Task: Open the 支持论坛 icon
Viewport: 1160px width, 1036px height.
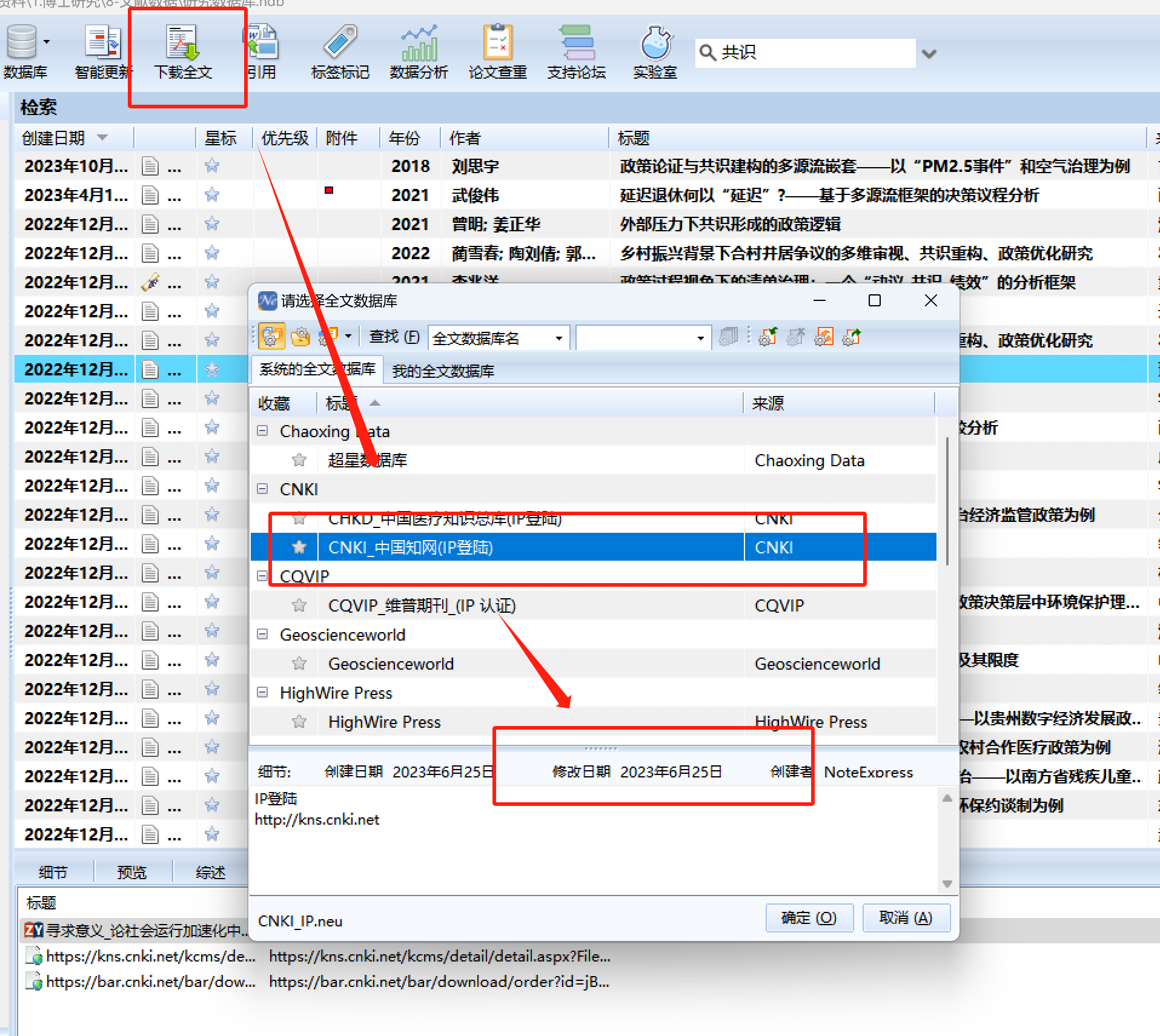Action: (x=577, y=42)
